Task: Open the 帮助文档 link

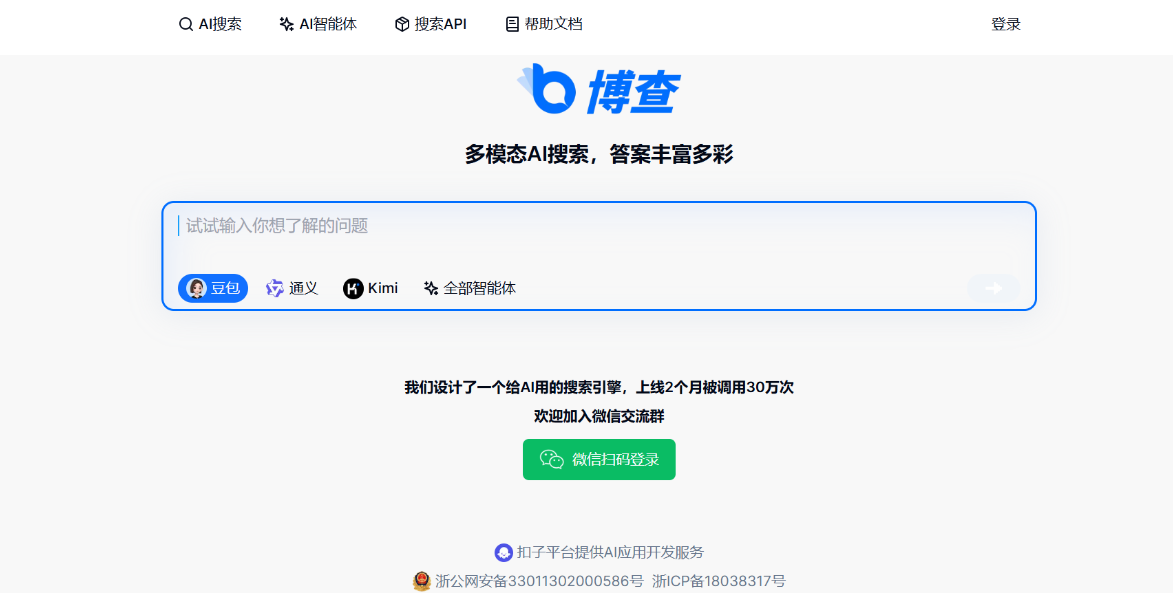Action: 545,25
